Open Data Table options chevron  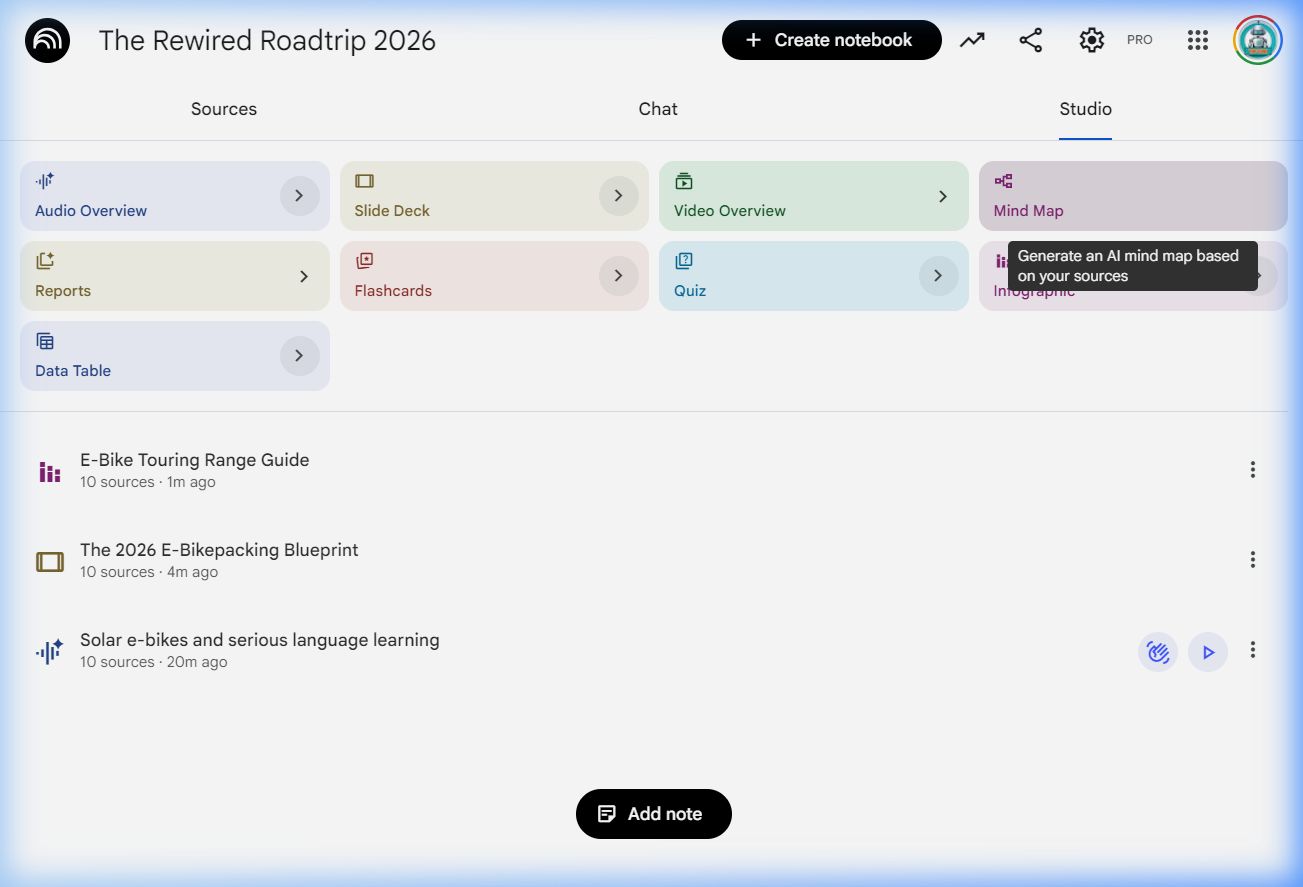(299, 356)
